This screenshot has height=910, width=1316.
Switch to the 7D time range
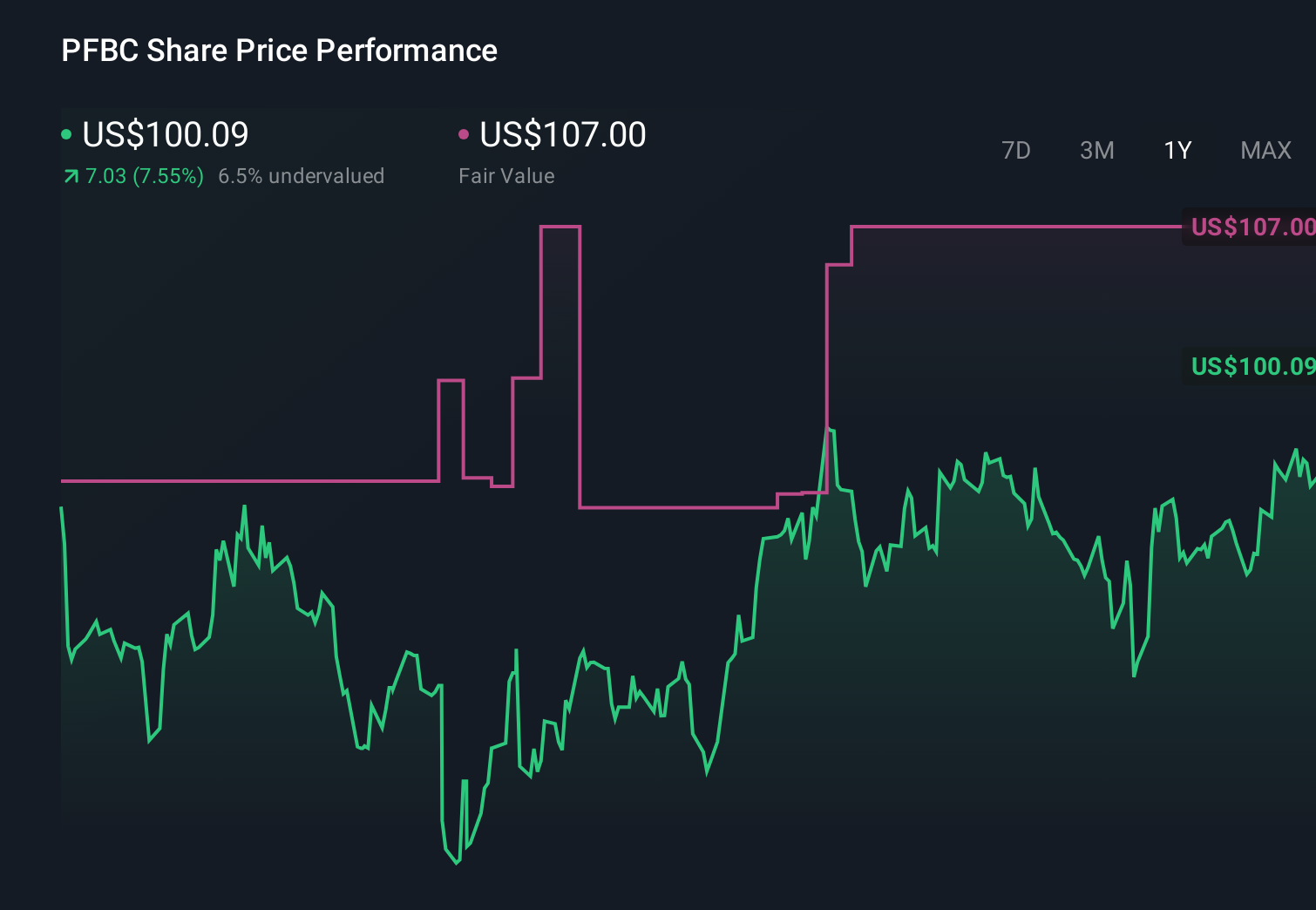[x=1016, y=150]
